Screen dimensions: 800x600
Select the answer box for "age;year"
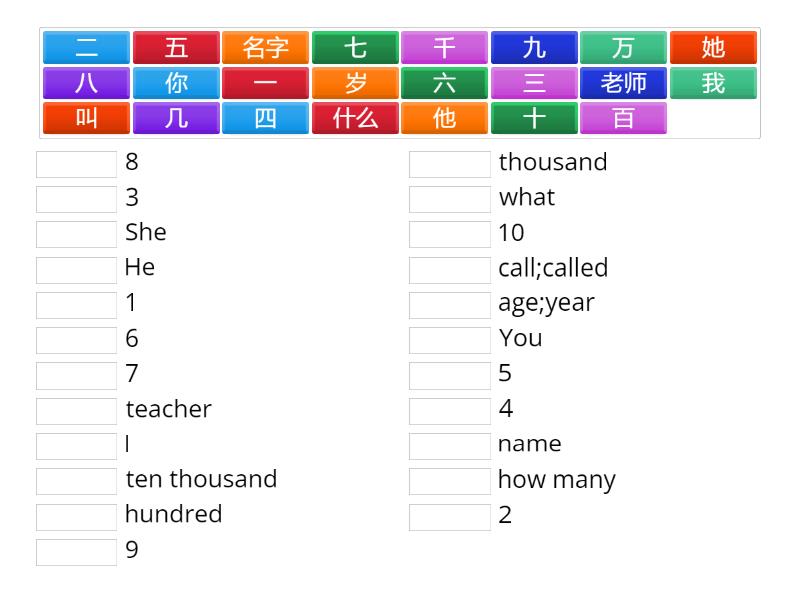pos(450,305)
